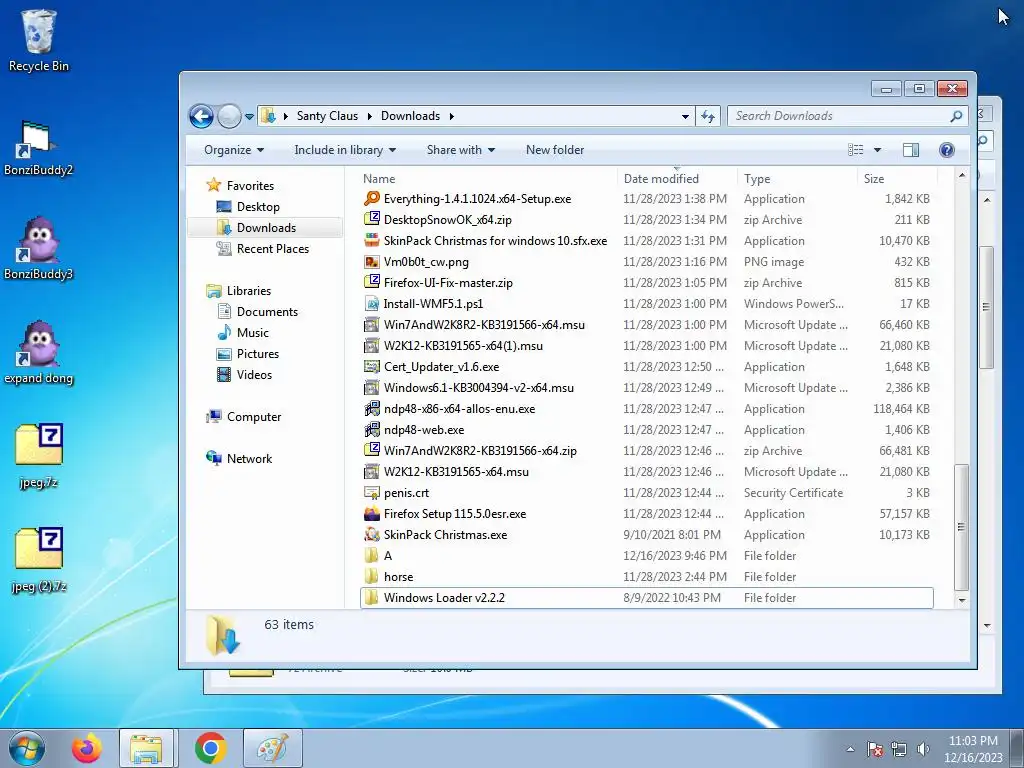1024x768 pixels.
Task: Select Firefox-UI-Fix-master.zip file
Action: pyautogui.click(x=647, y=283)
